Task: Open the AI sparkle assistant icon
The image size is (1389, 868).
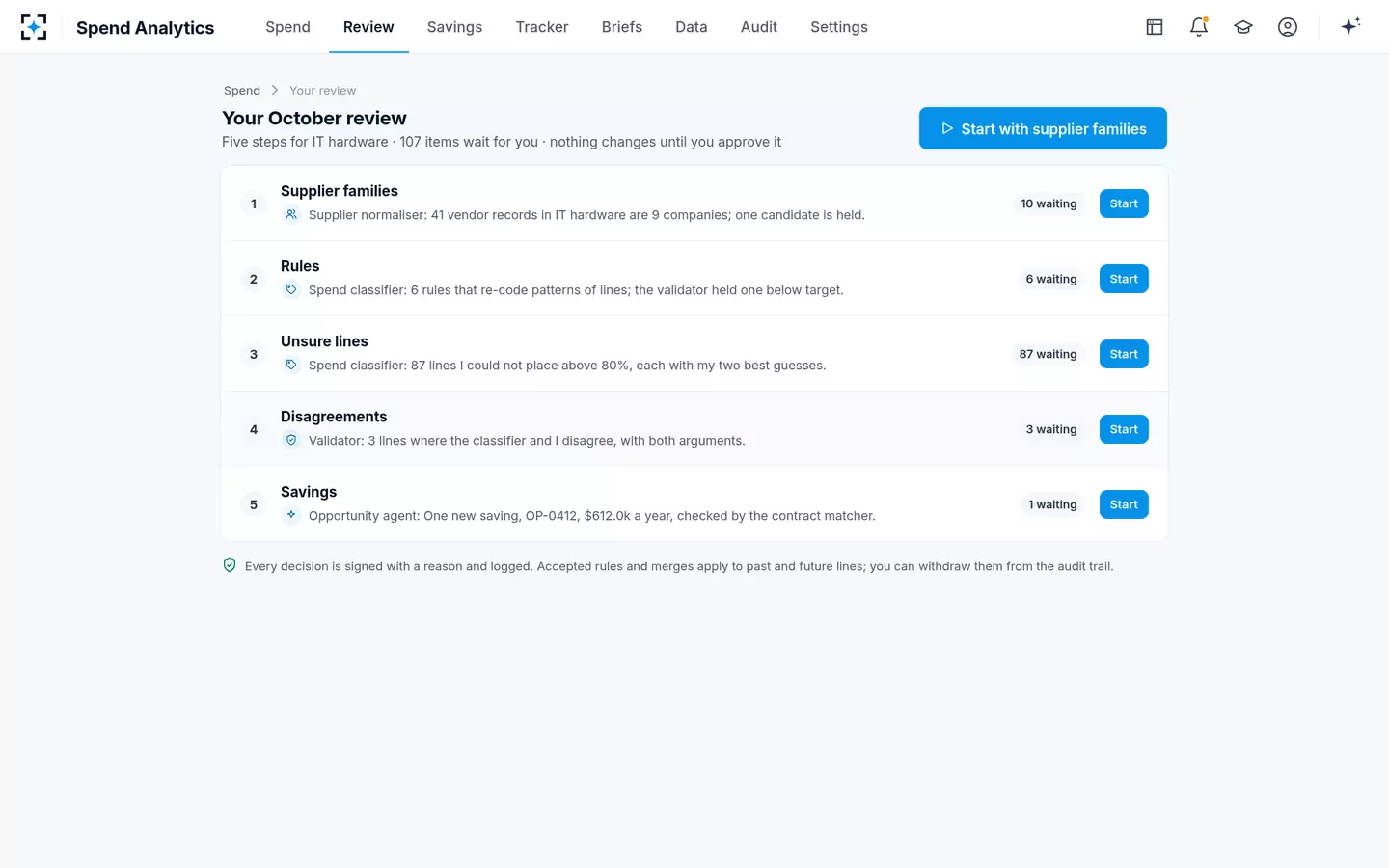Action: (1350, 26)
